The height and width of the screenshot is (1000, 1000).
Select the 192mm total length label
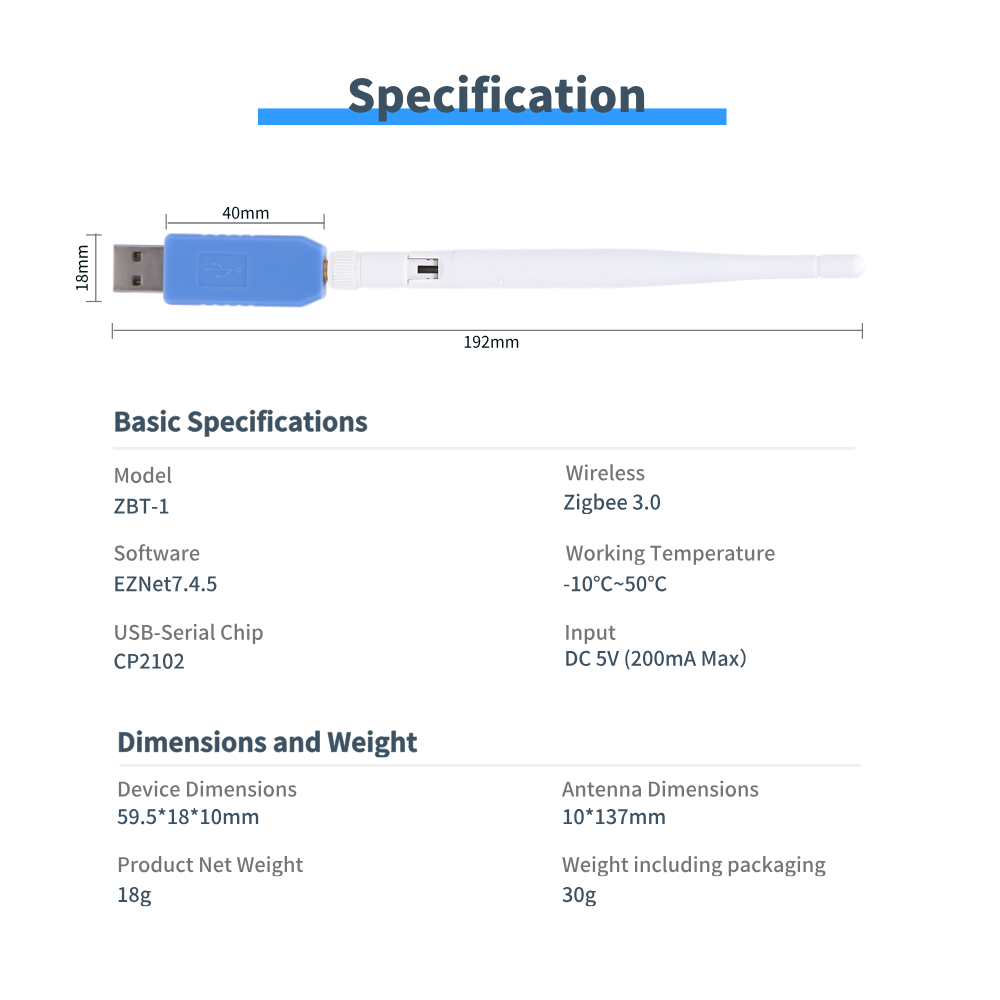(x=491, y=342)
